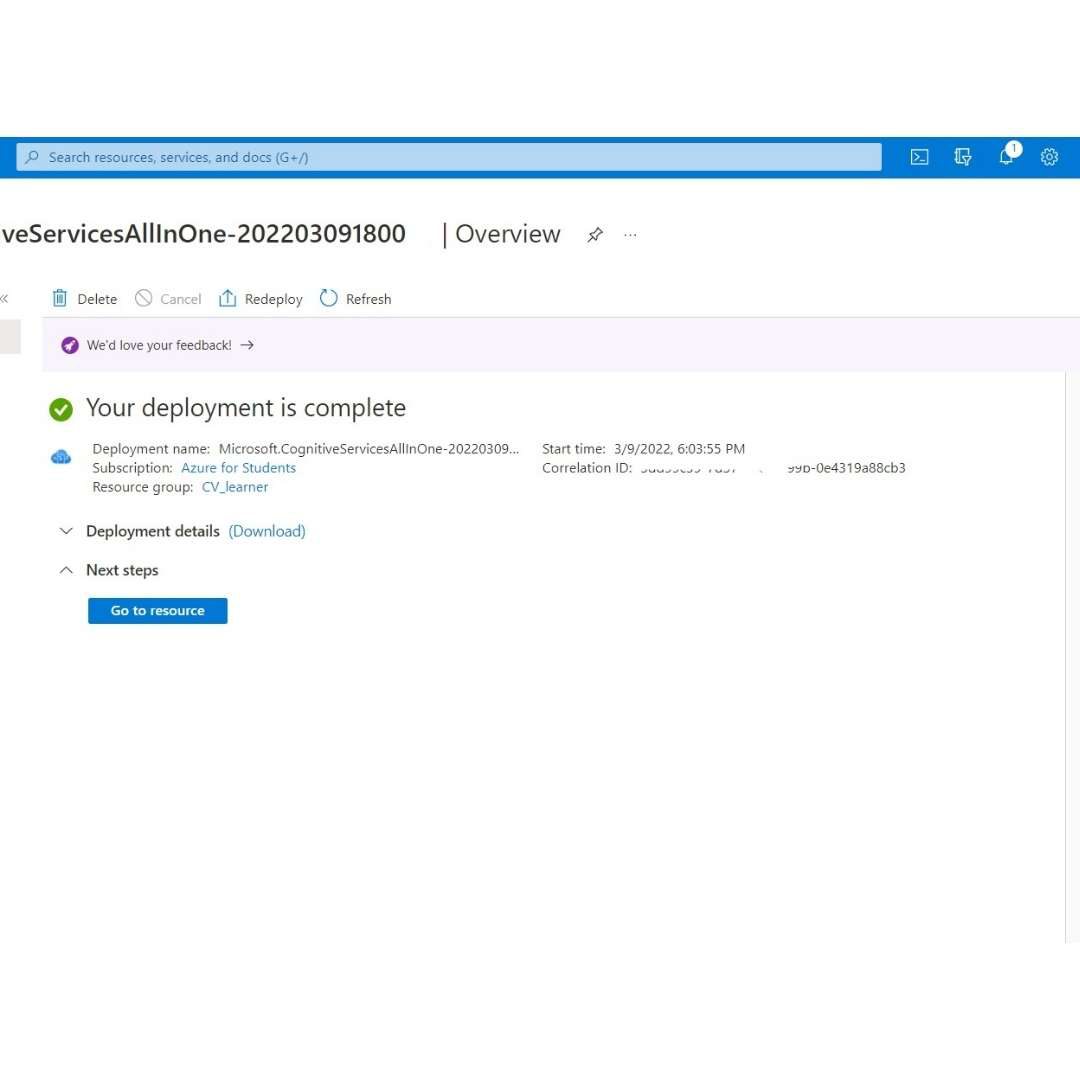
Task: Open portal settings gear
Action: click(x=1049, y=157)
